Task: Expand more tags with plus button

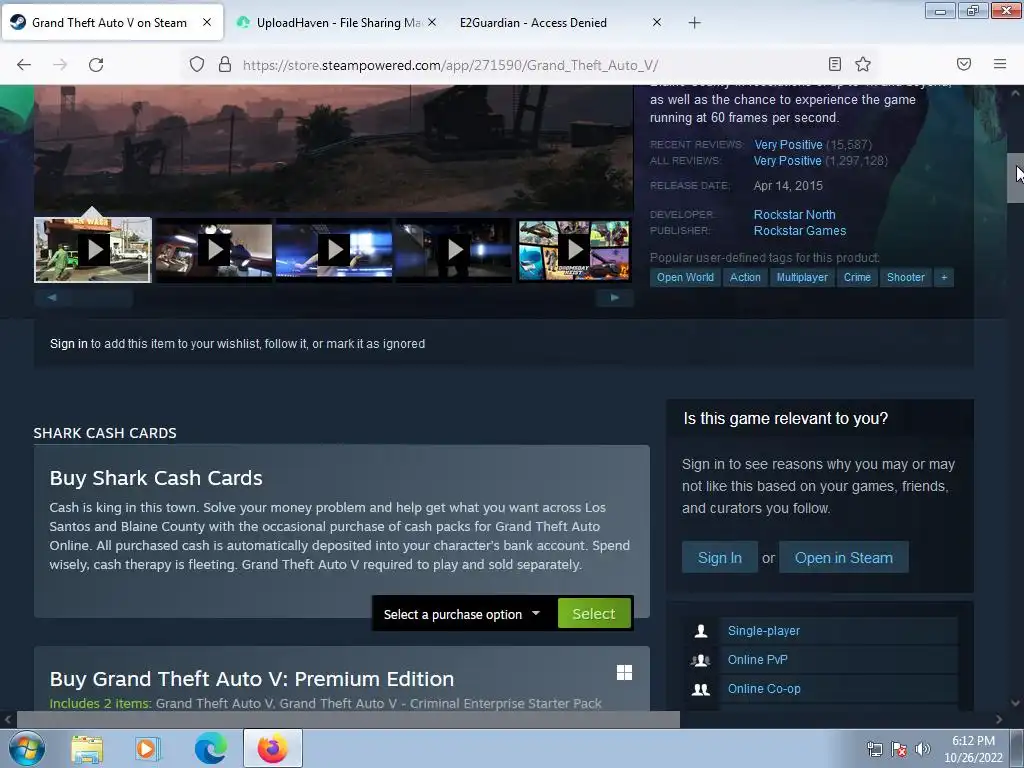Action: tap(944, 278)
